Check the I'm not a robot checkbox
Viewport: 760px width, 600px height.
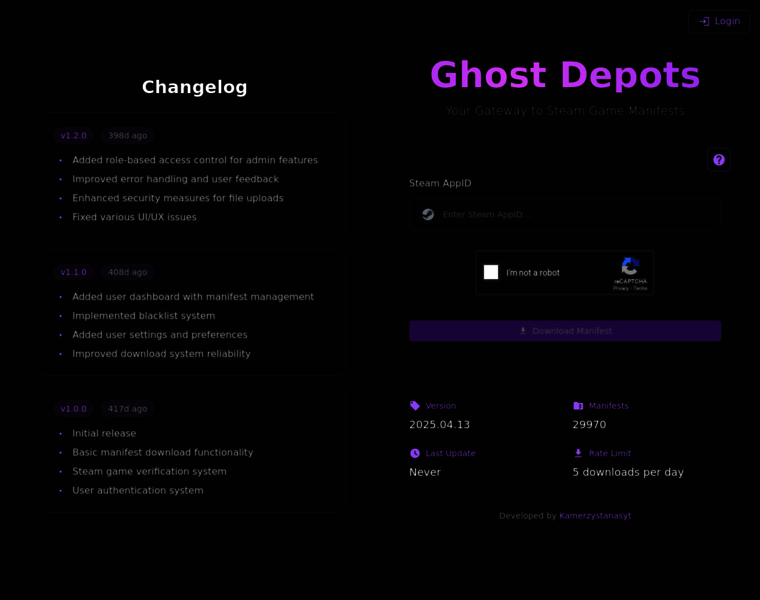coord(491,272)
